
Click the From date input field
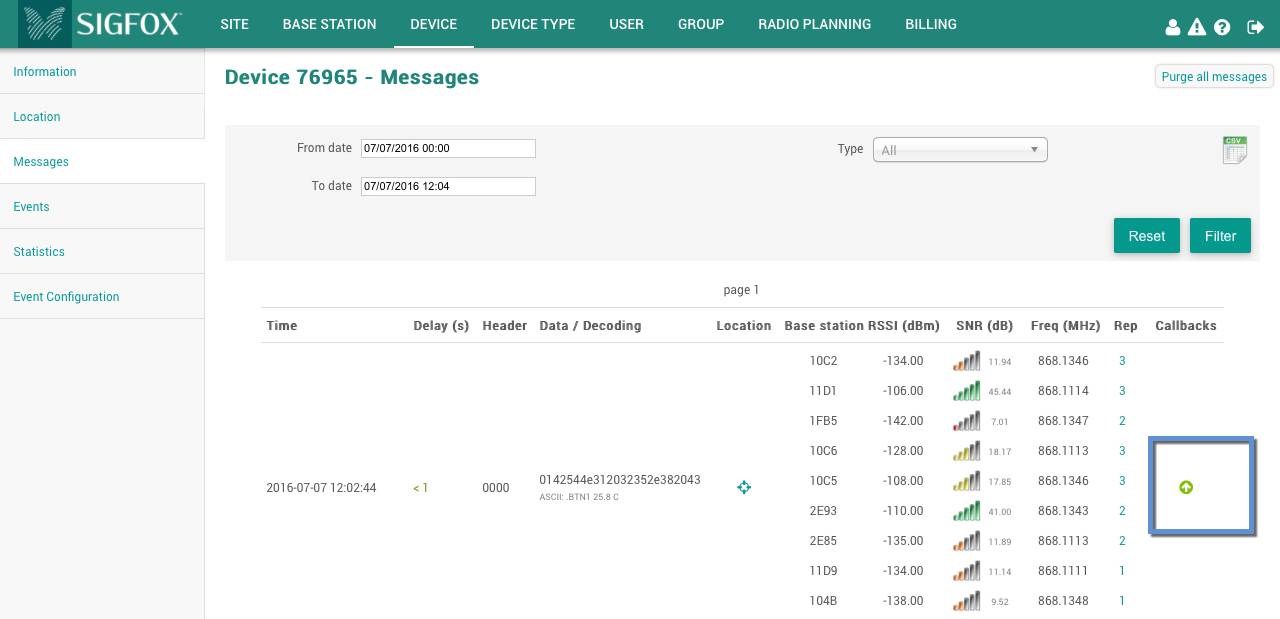tap(448, 148)
